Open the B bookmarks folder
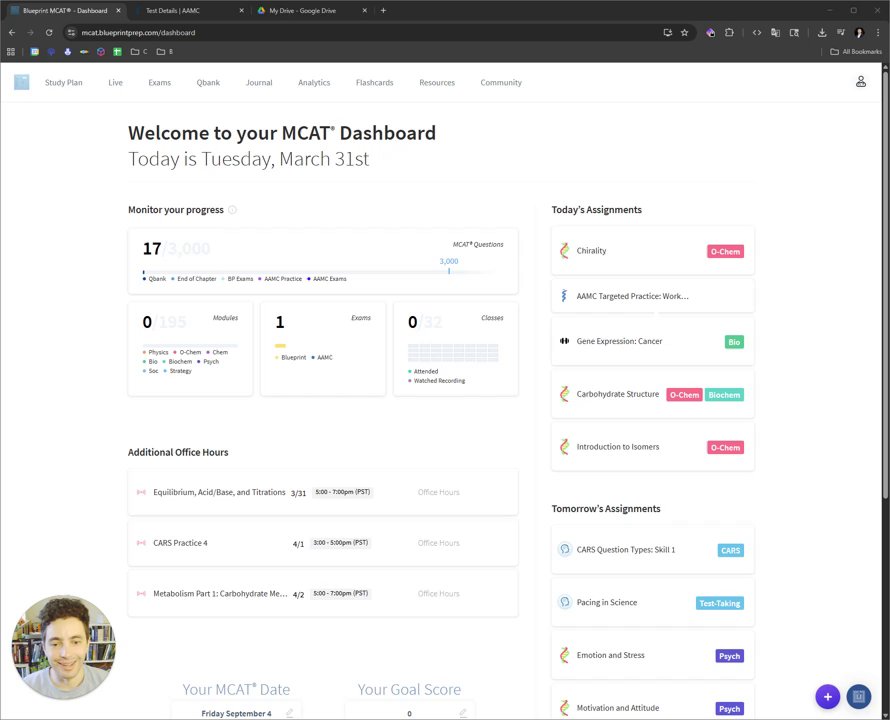The image size is (890, 720). (165, 52)
